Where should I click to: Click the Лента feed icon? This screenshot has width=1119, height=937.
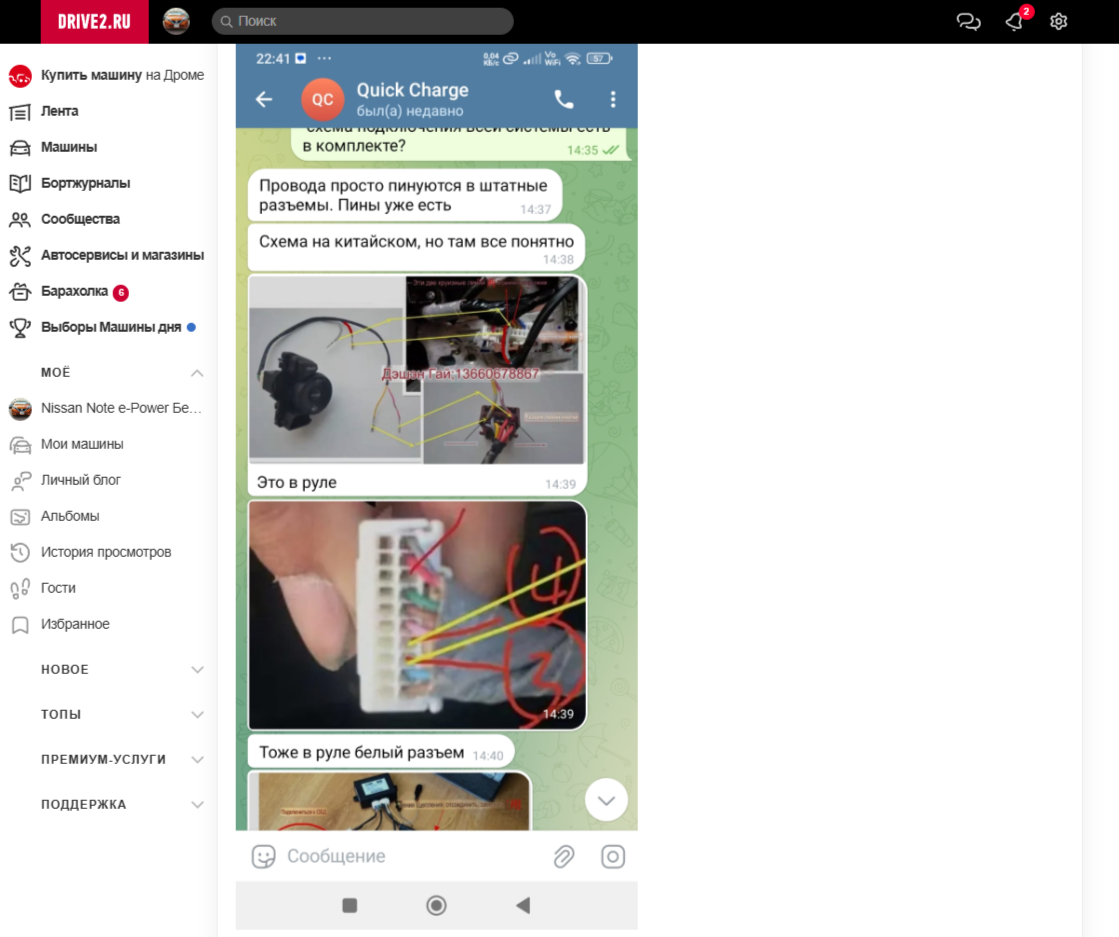coord(20,112)
